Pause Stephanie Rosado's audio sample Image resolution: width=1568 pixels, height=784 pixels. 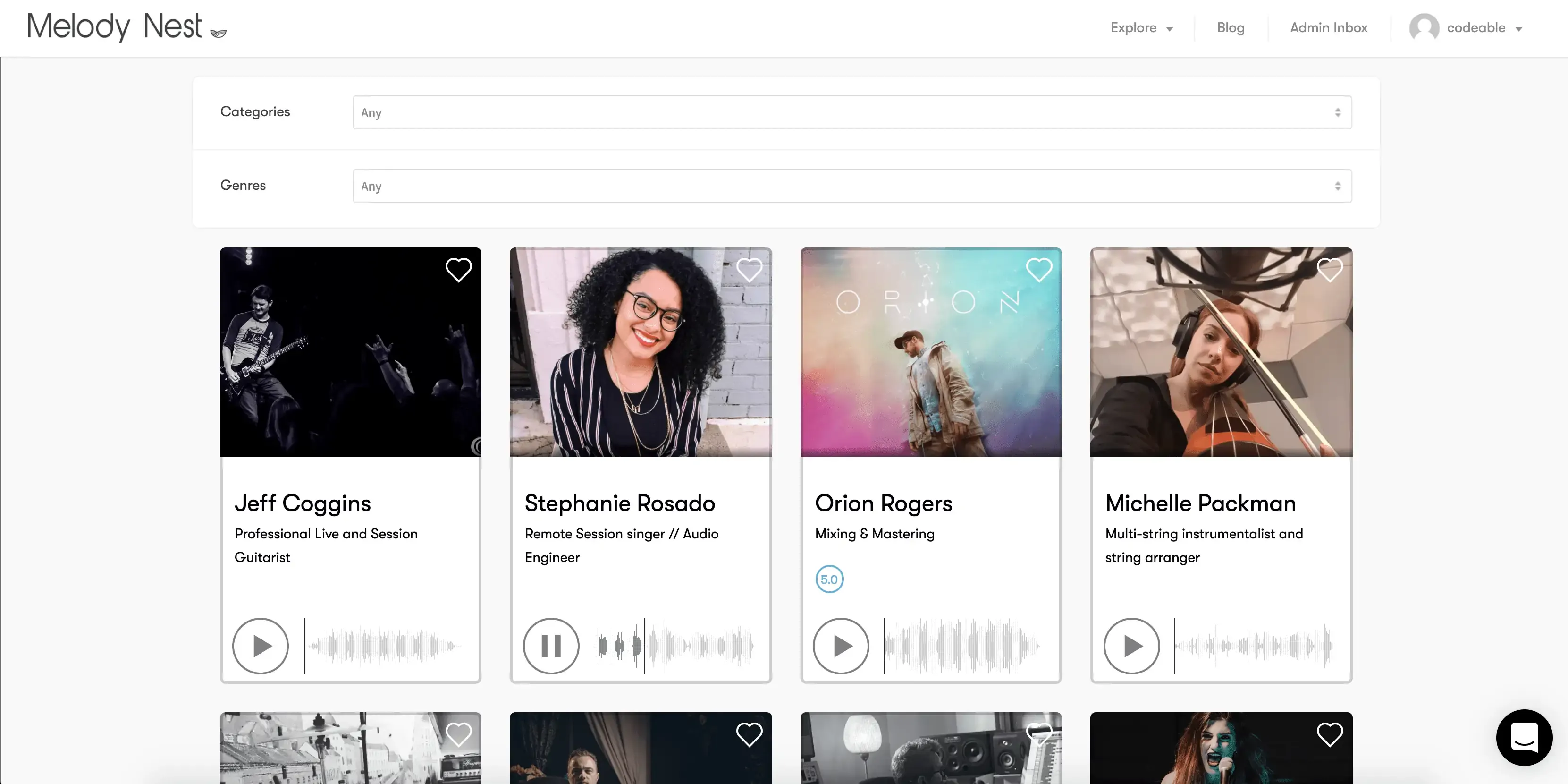tap(551, 646)
